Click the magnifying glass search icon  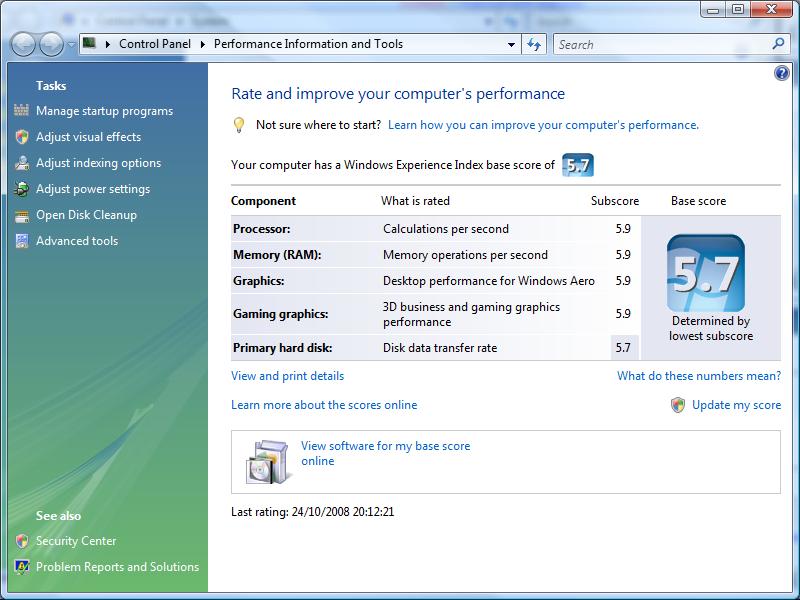coord(778,44)
